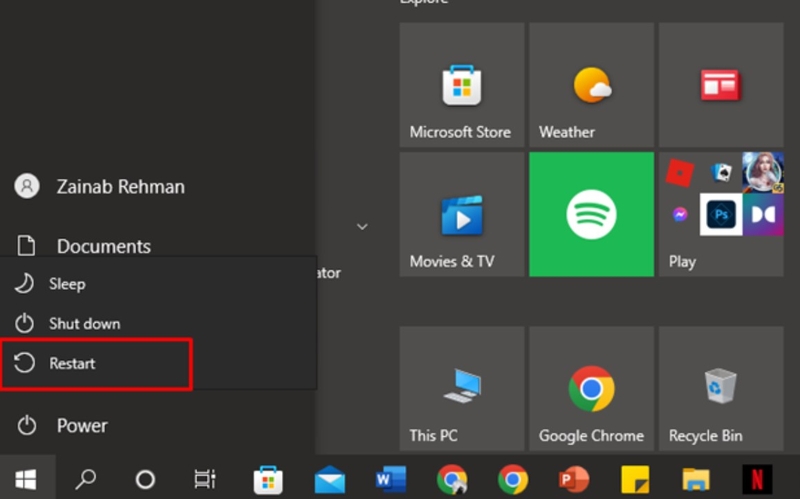The width and height of the screenshot is (800, 499).
Task: Open taskbar Search magnifier
Action: 86,479
